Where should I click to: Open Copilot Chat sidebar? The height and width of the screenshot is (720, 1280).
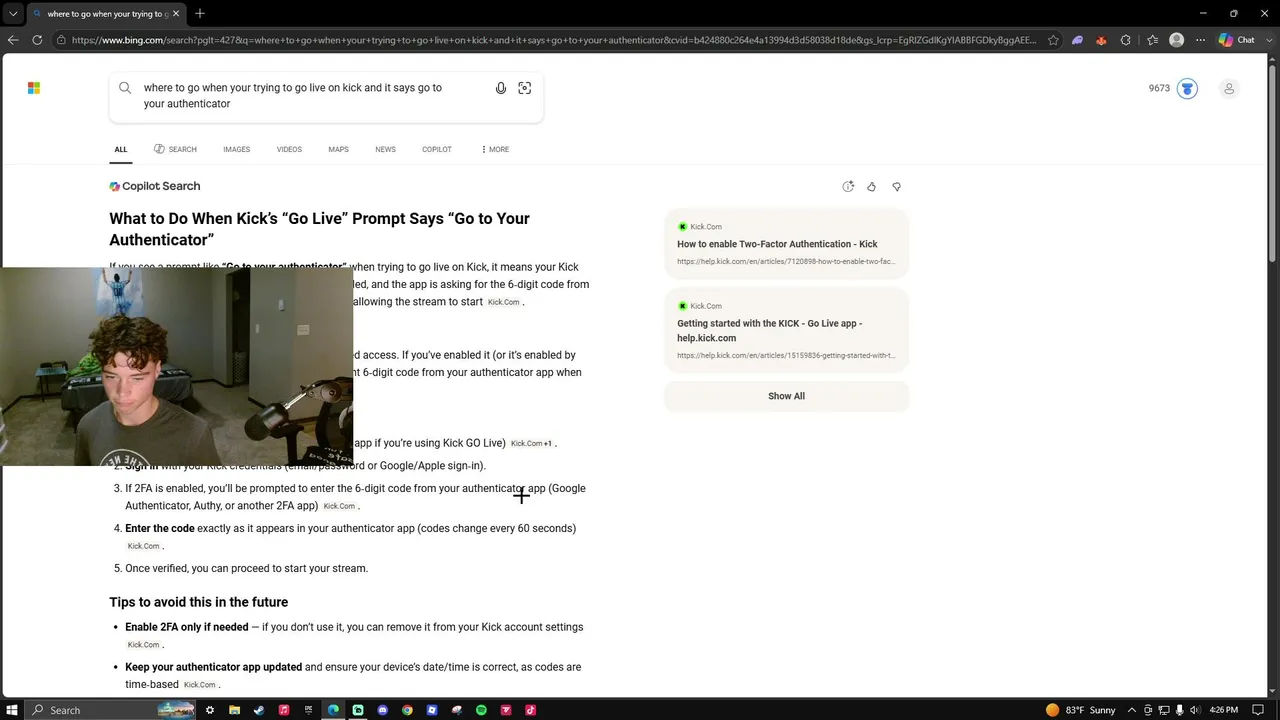coord(1237,40)
